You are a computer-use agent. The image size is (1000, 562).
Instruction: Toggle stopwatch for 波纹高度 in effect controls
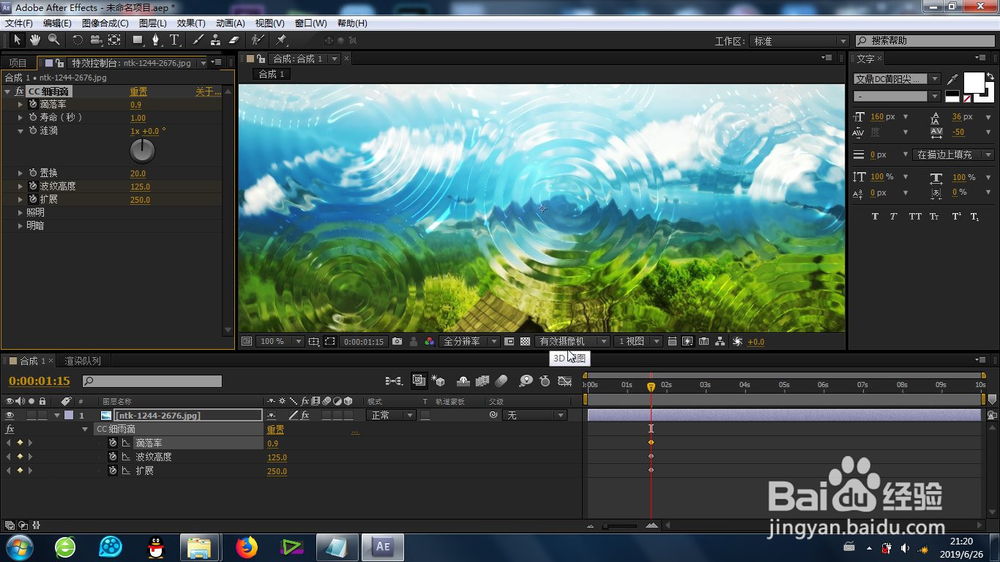[x=33, y=186]
